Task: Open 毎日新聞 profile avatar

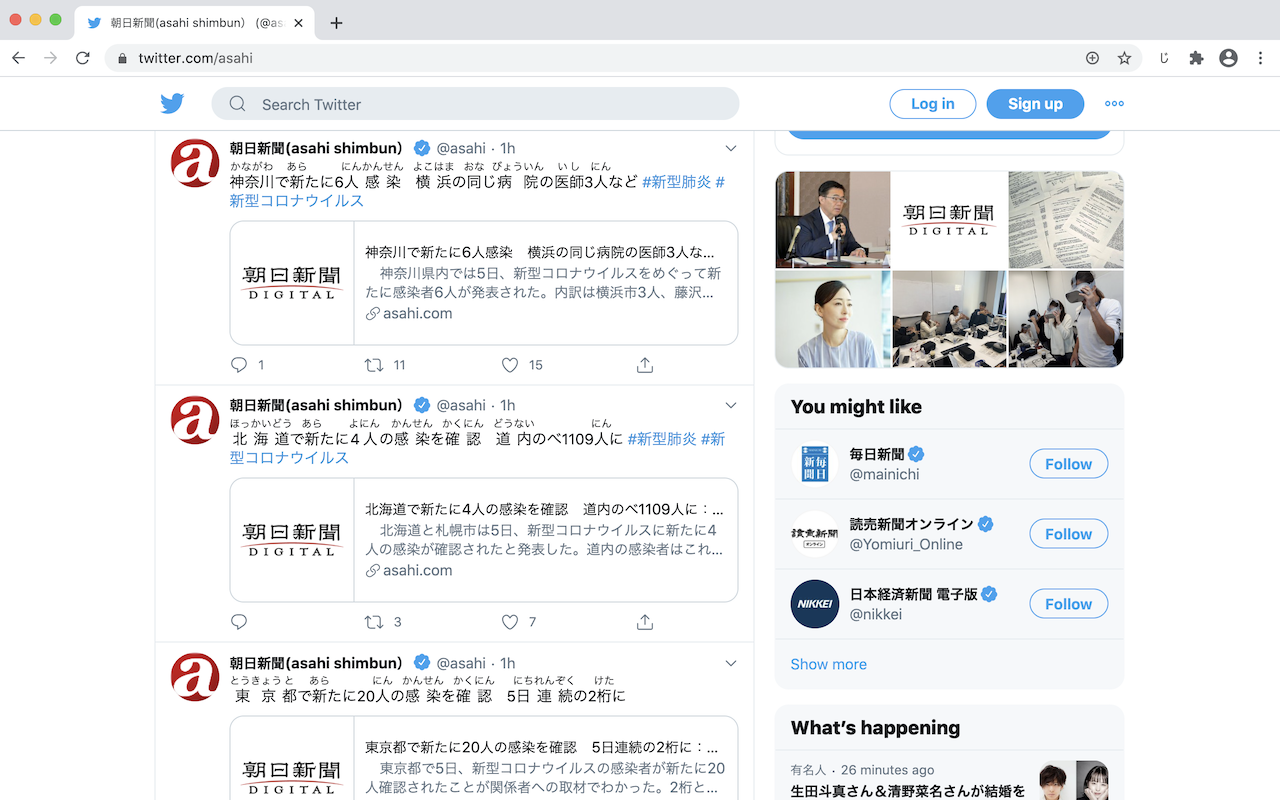Action: point(815,464)
